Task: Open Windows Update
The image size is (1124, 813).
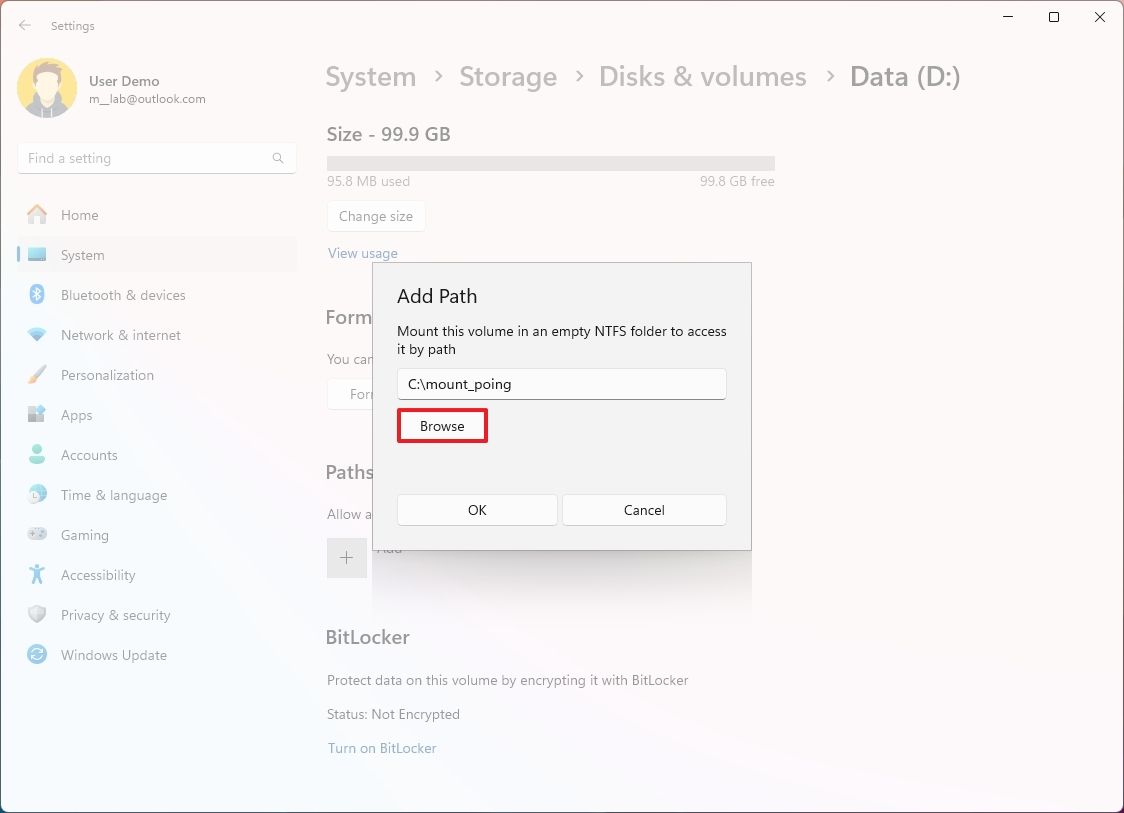Action: tap(112, 654)
